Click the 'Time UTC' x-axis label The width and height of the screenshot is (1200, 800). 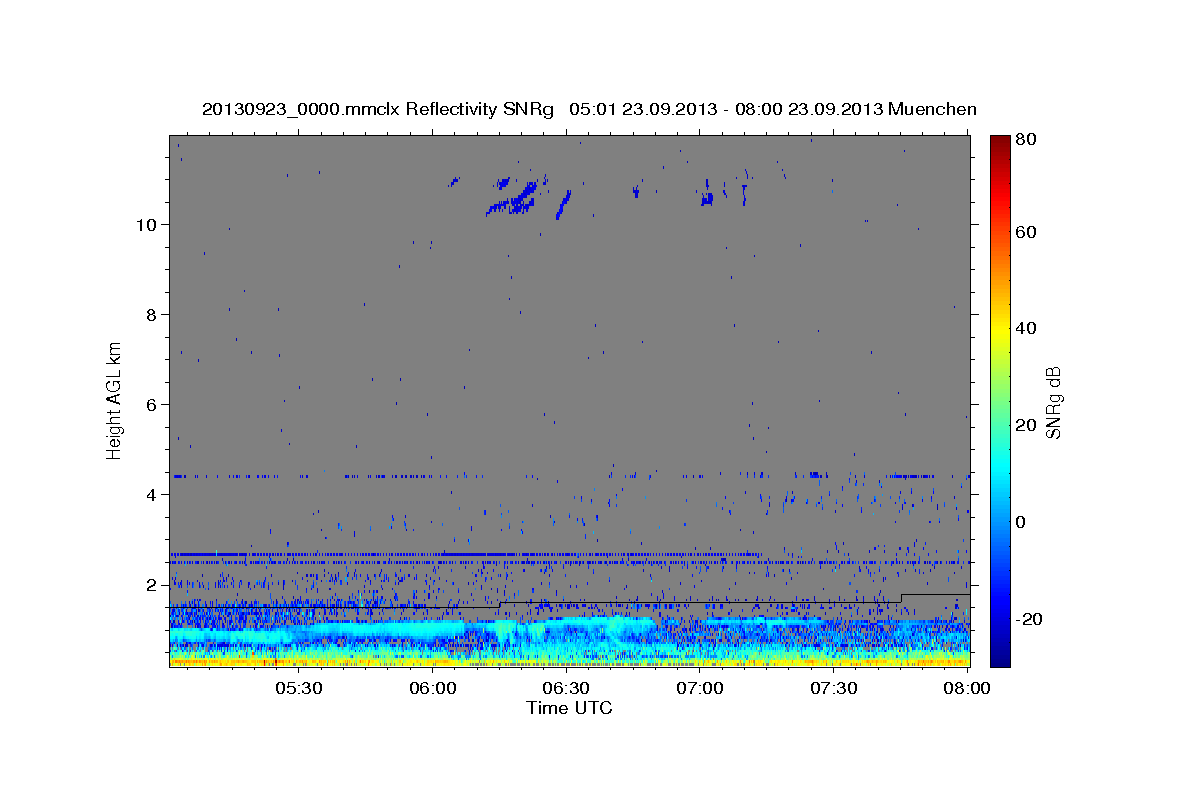(x=569, y=708)
